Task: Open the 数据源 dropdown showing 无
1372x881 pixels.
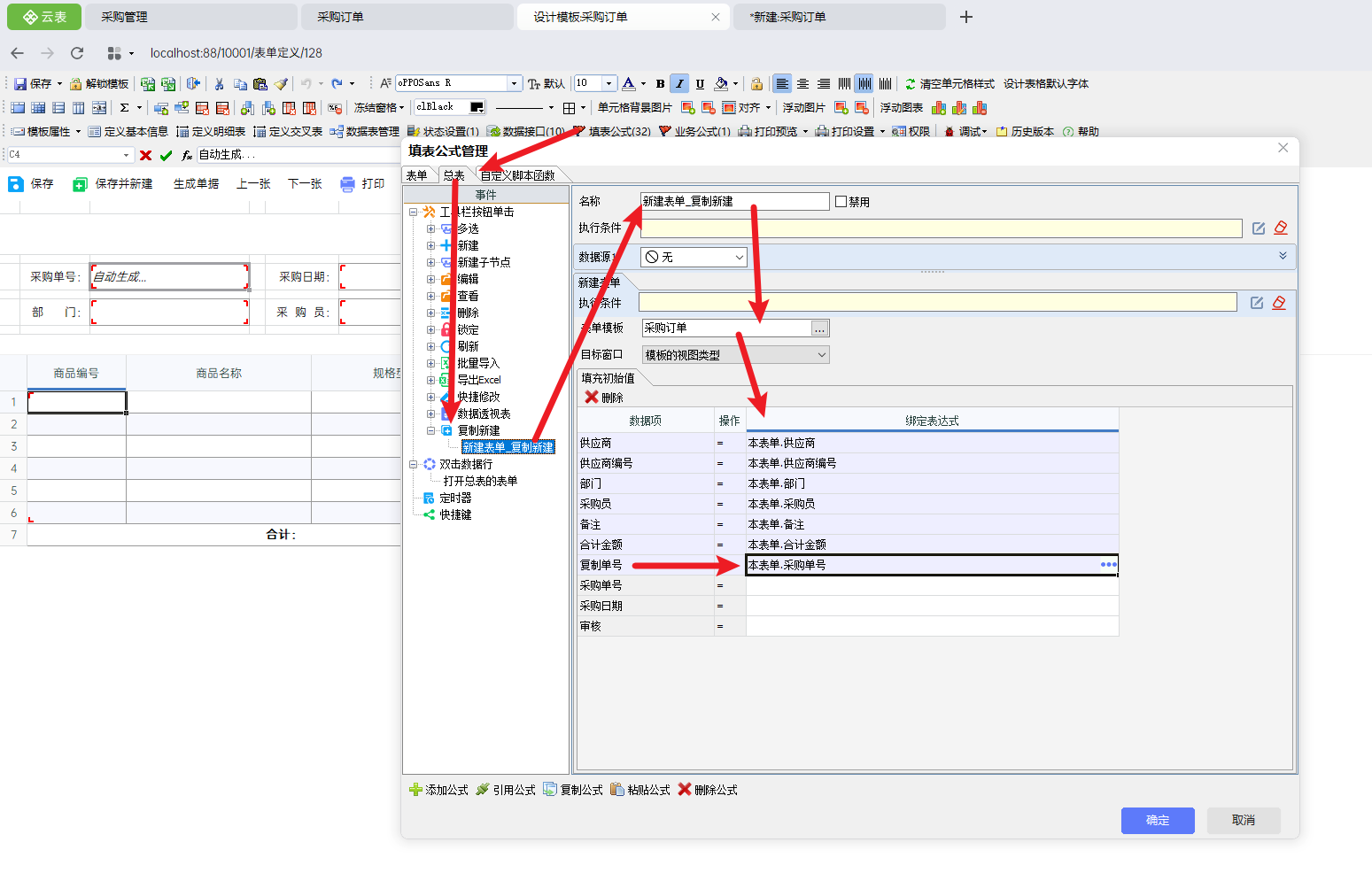Action: pyautogui.click(x=694, y=257)
